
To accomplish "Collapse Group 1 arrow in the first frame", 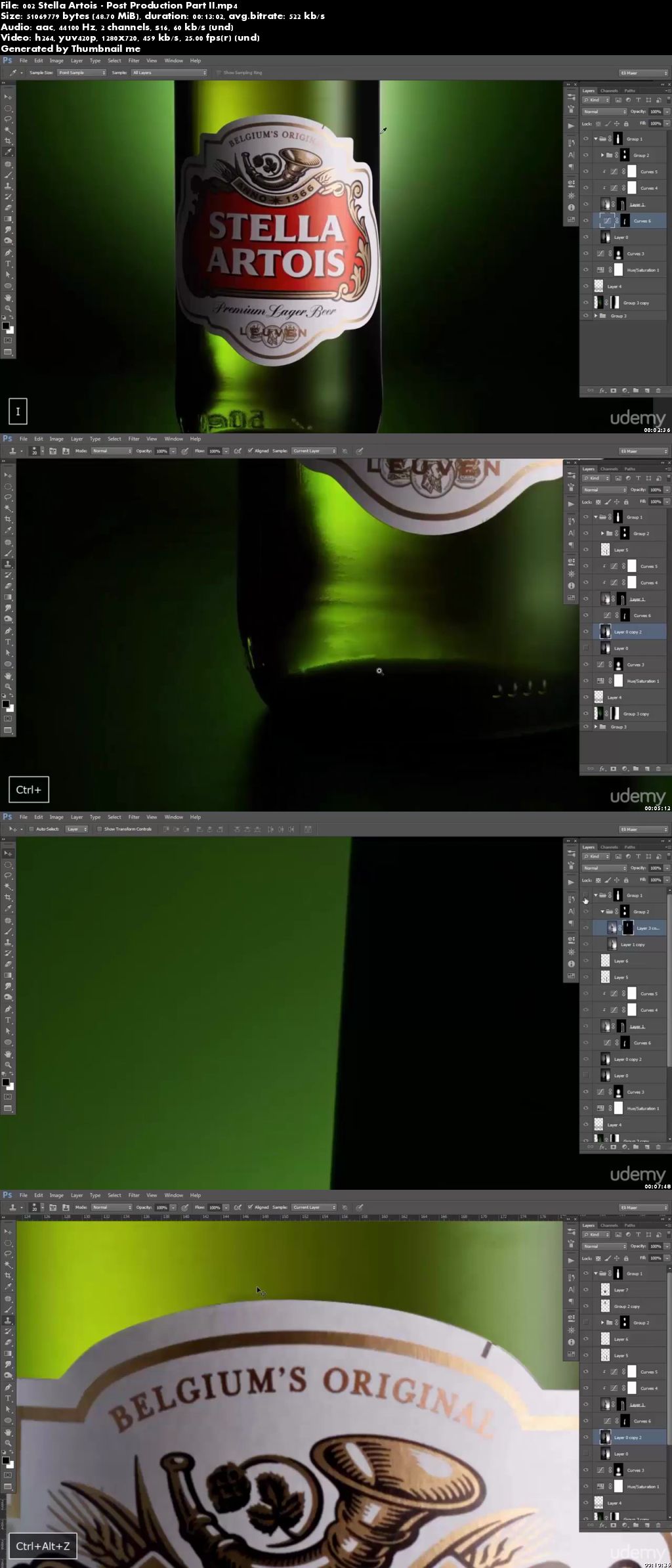I will click(596, 139).
